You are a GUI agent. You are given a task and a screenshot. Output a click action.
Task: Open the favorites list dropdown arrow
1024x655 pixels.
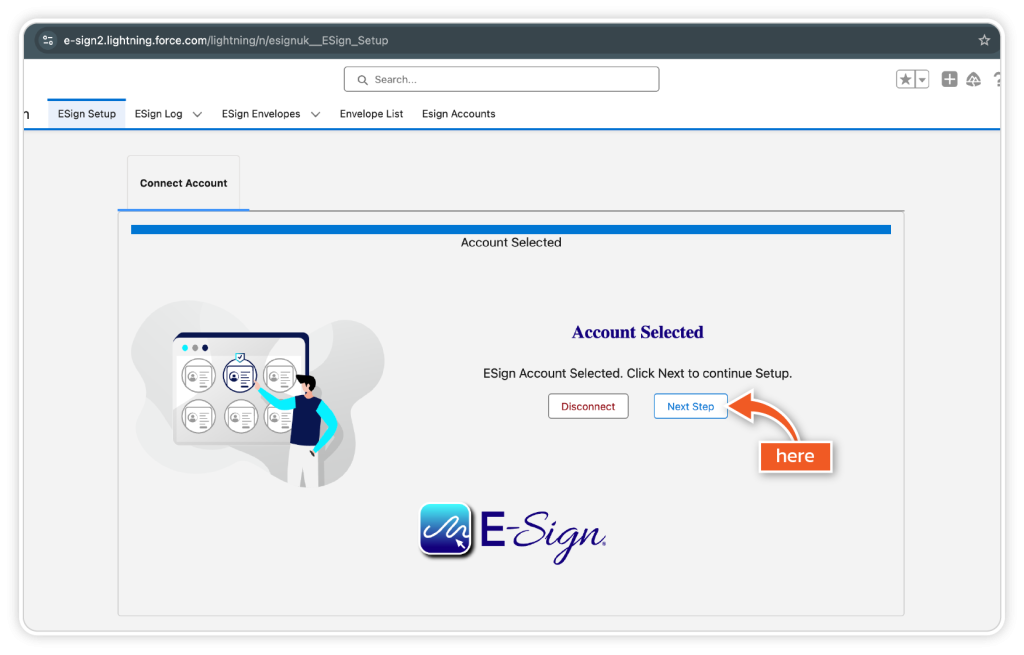pos(922,80)
